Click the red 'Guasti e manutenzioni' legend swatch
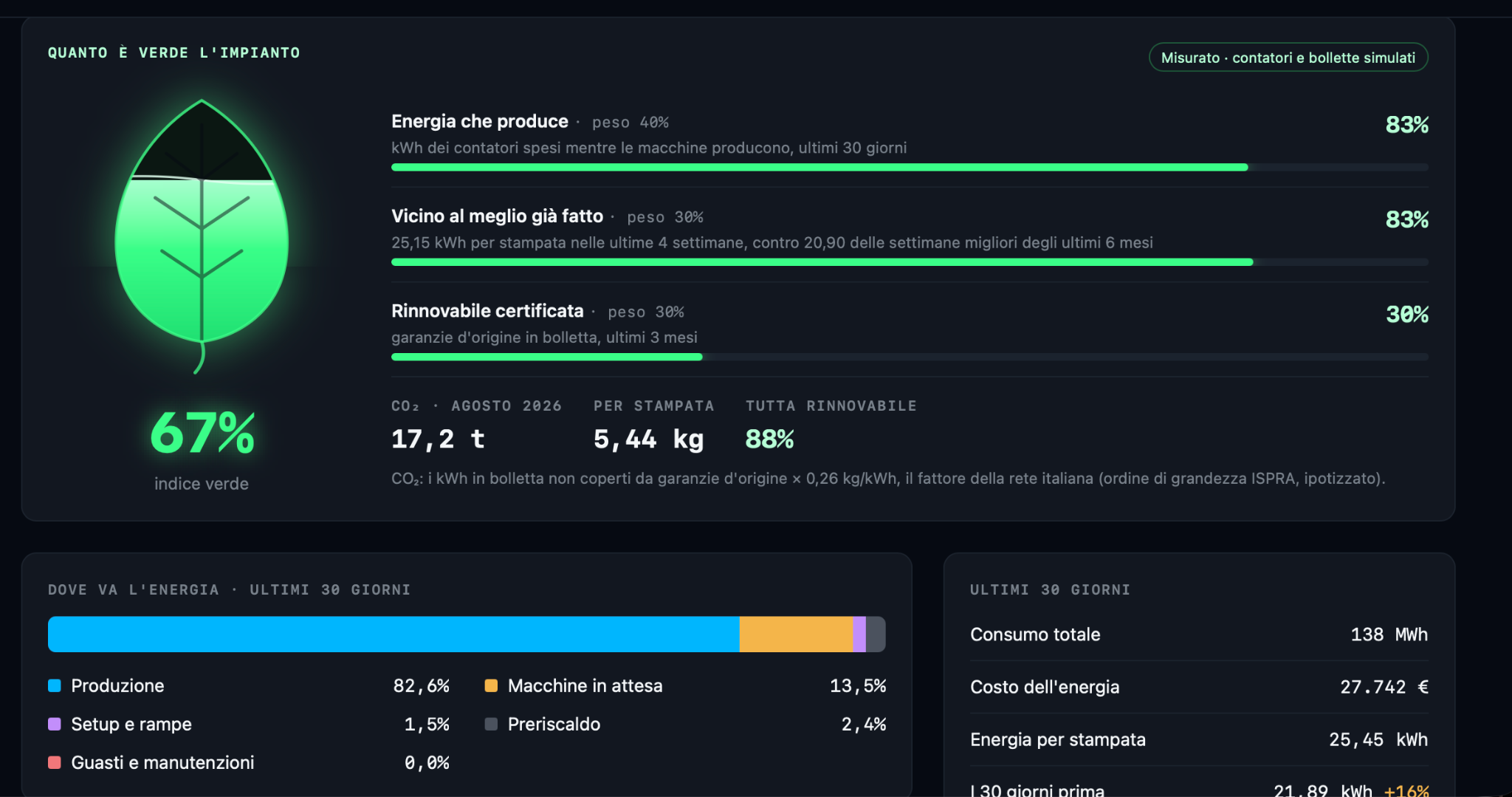 [x=55, y=762]
